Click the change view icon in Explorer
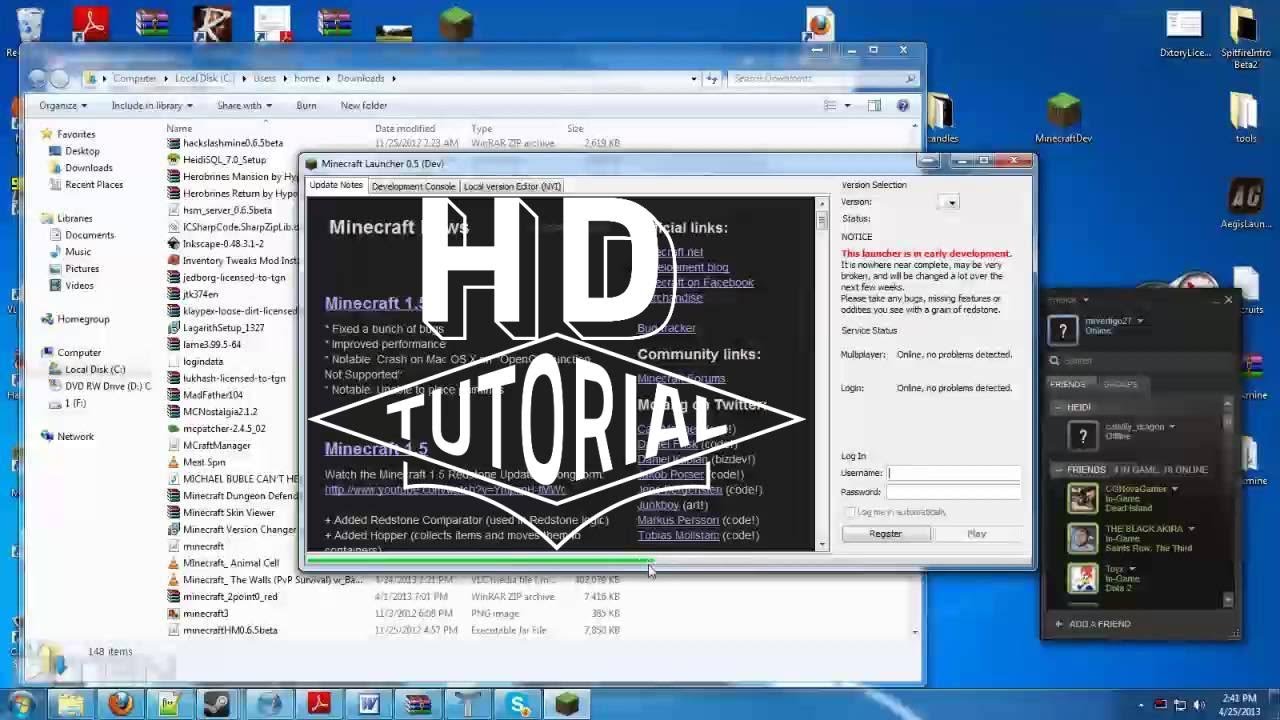The height and width of the screenshot is (720, 1280). [x=830, y=105]
